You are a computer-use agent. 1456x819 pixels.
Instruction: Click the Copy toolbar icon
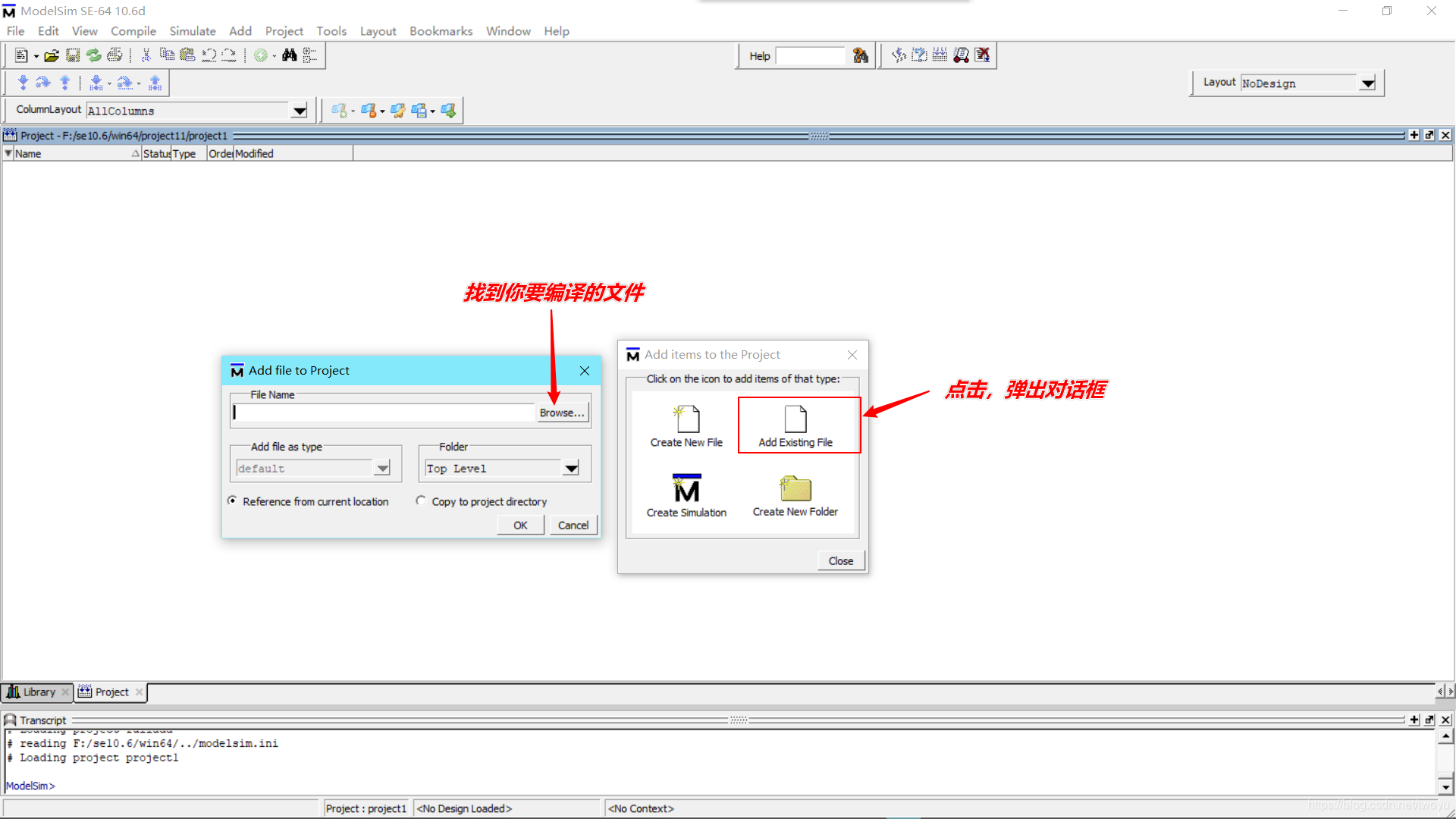[167, 55]
